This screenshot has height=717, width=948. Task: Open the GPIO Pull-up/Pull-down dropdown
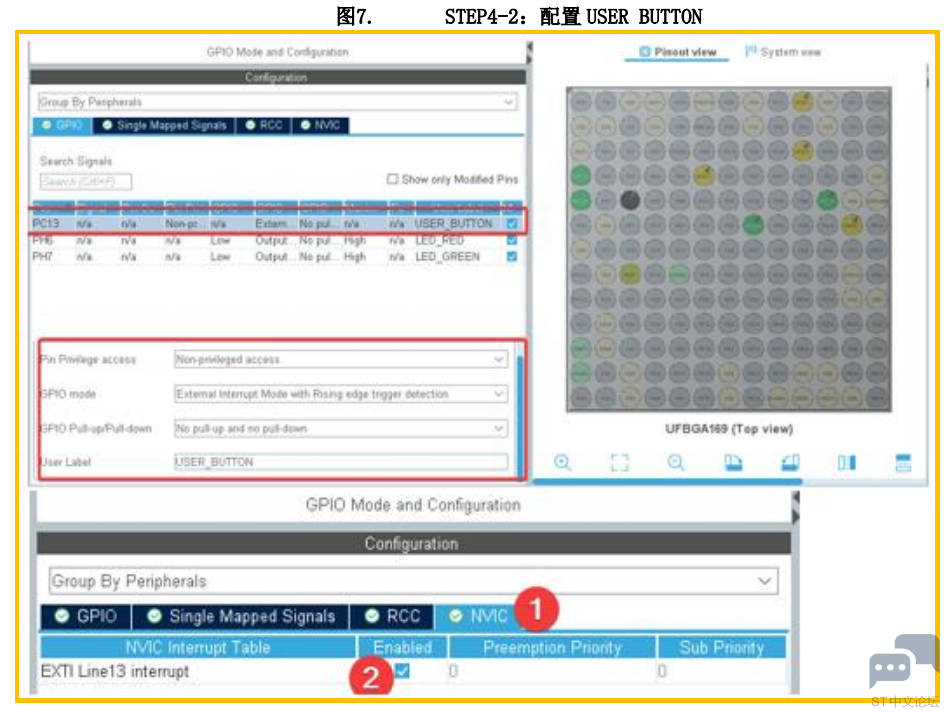pos(341,428)
